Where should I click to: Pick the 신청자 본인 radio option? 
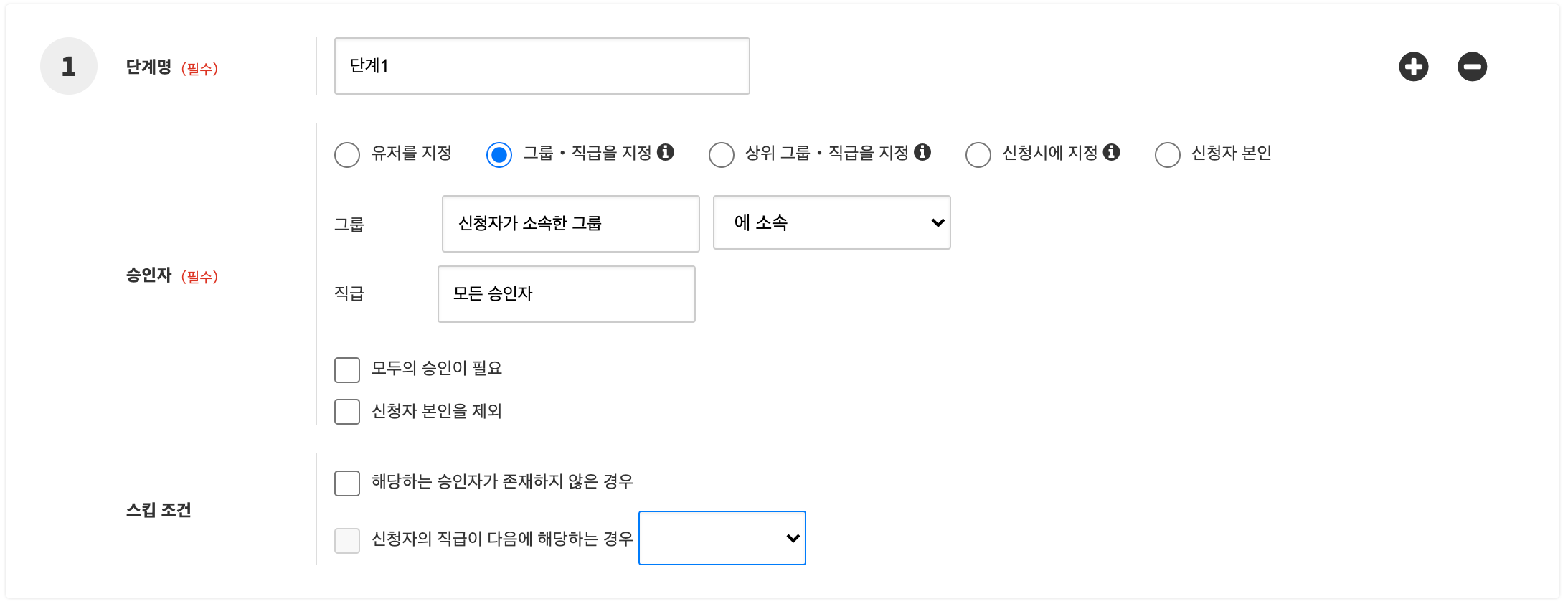tap(1167, 154)
